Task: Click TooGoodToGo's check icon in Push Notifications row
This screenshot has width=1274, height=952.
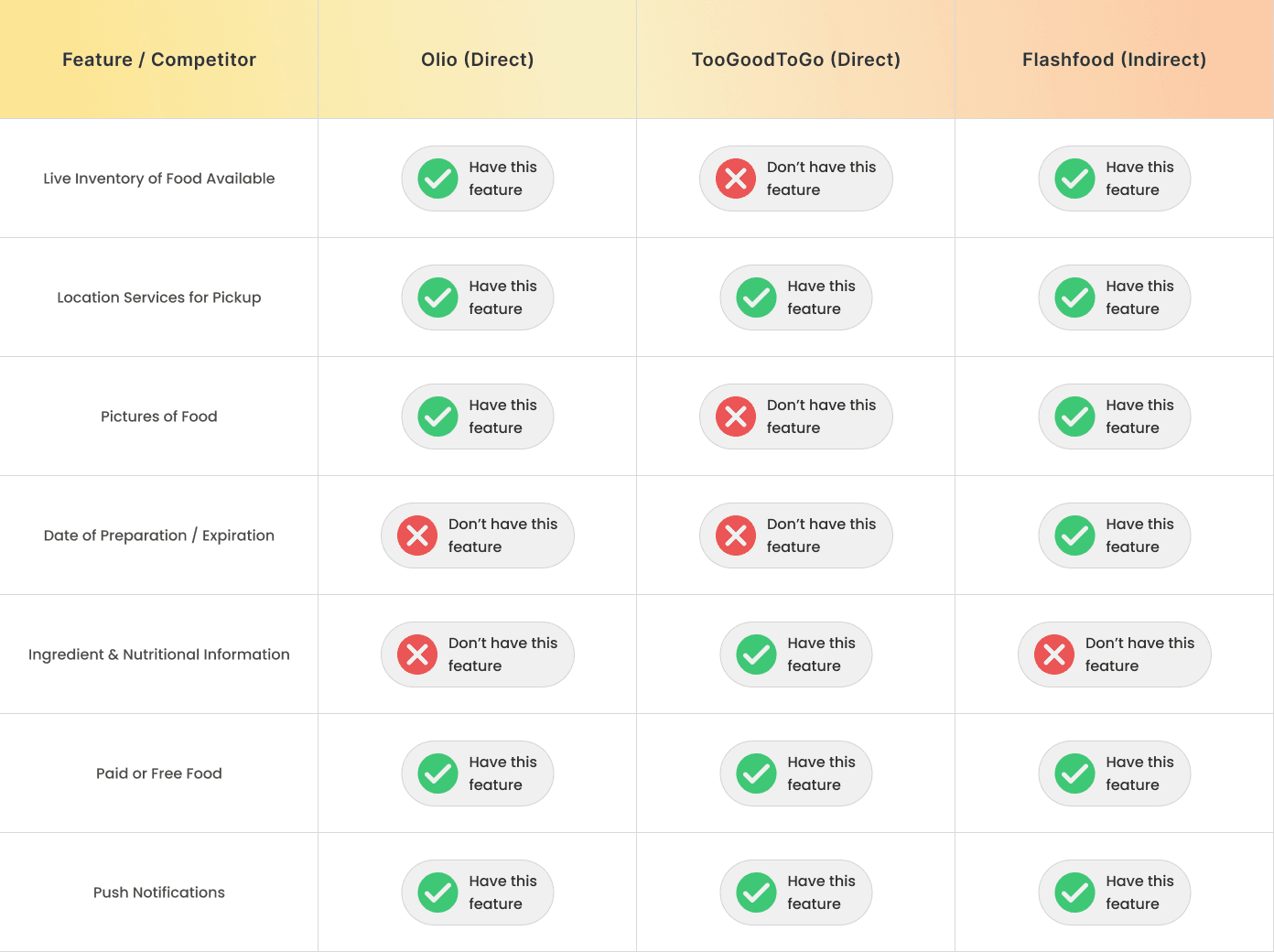Action: point(757,892)
